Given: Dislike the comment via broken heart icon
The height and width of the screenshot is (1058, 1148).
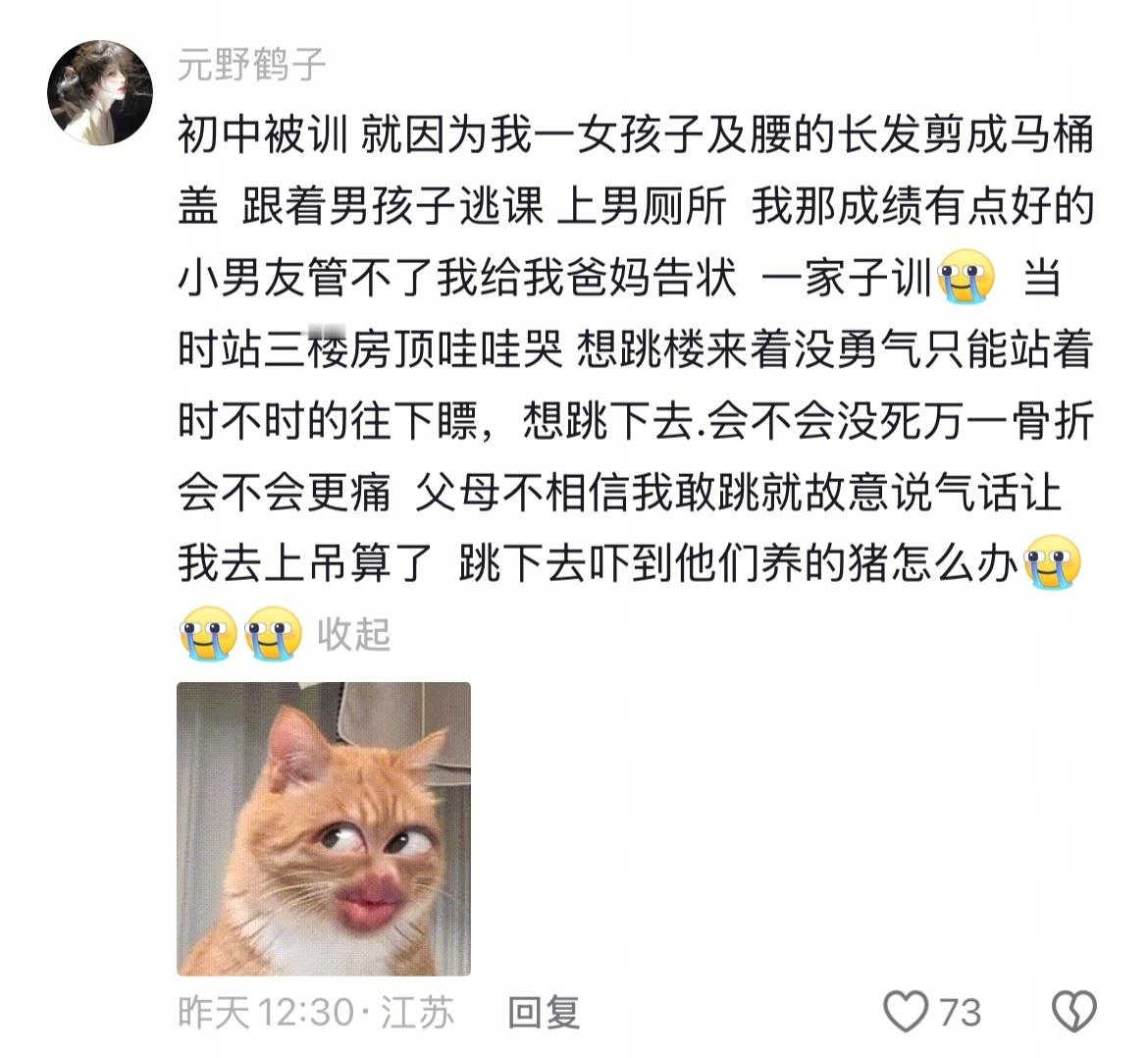Looking at the screenshot, I should click(1074, 1011).
